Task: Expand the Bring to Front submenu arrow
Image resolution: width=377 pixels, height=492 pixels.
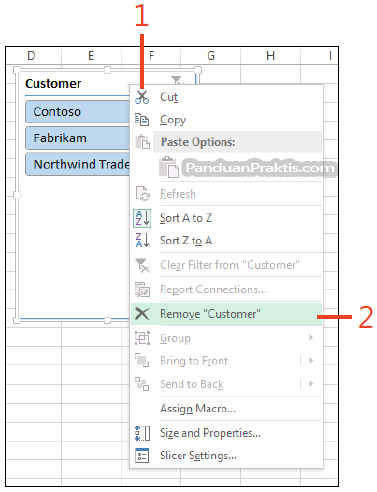Action: point(311,360)
